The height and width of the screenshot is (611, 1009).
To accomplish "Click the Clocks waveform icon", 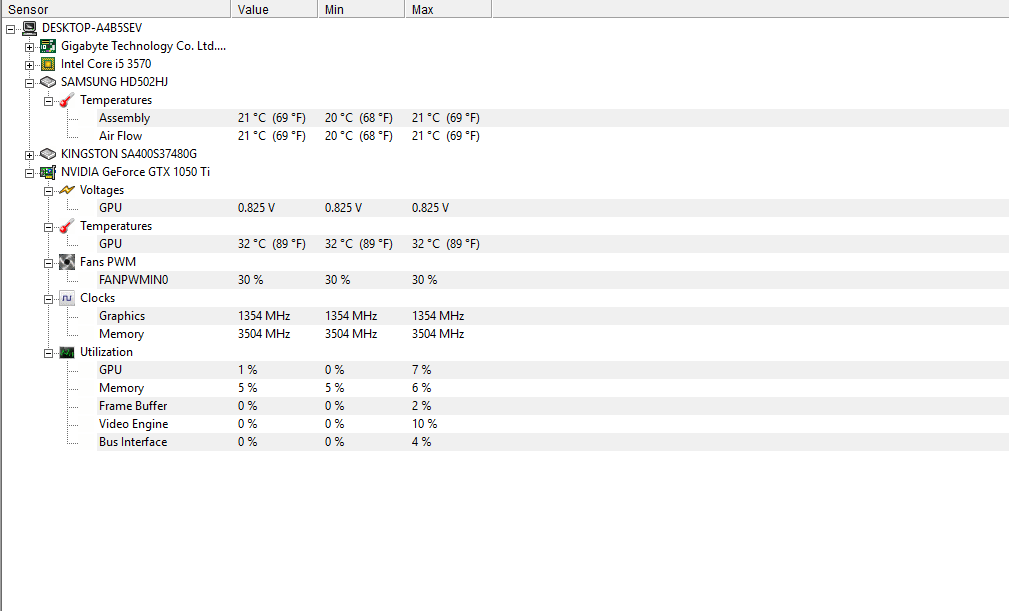I will click(67, 298).
